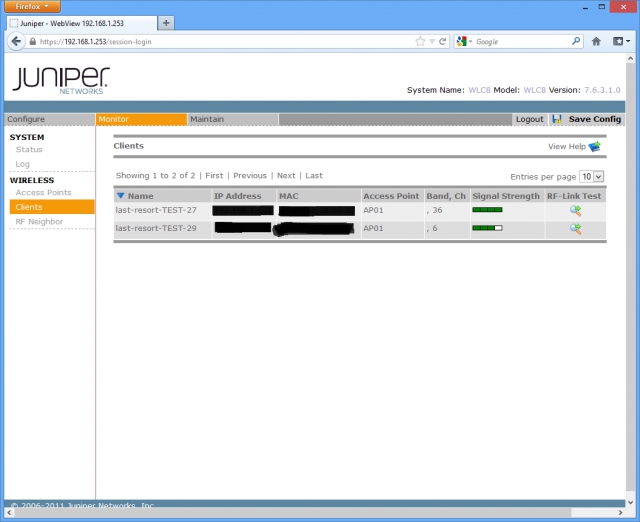This screenshot has width=640, height=522.
Task: Open the bookmarks menu icon
Action: click(x=622, y=41)
